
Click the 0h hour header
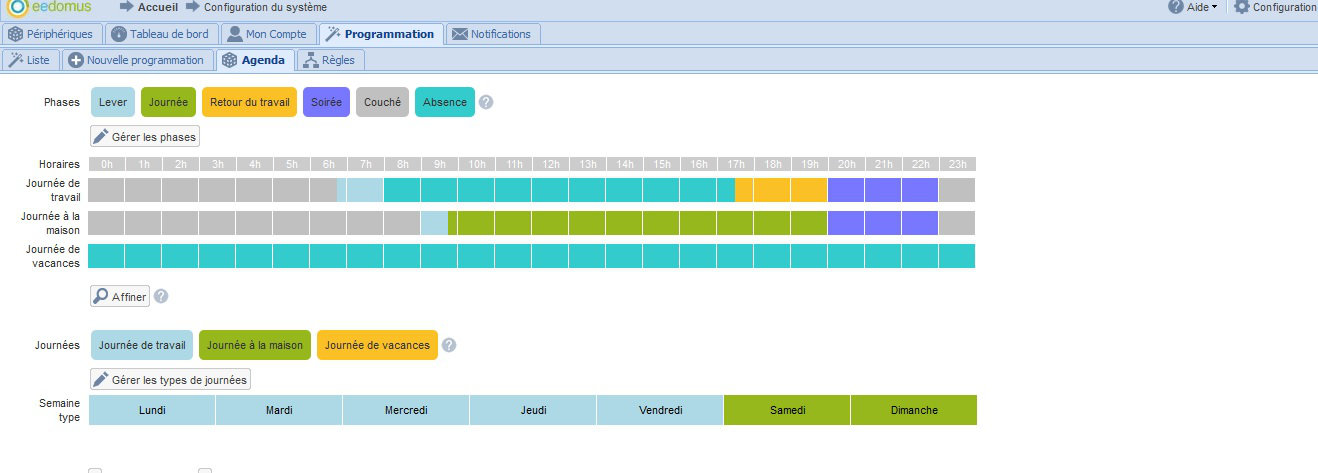(107, 164)
